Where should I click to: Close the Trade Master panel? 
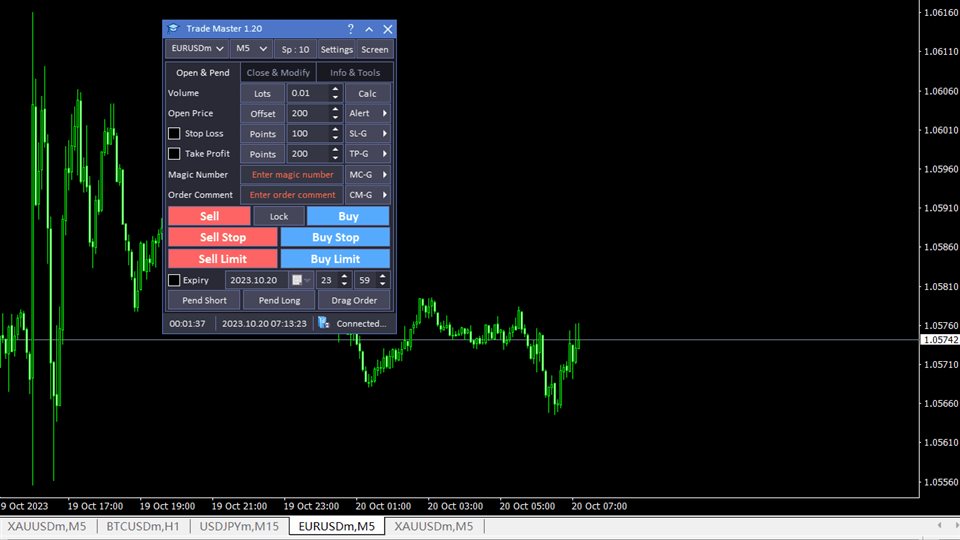[x=388, y=29]
